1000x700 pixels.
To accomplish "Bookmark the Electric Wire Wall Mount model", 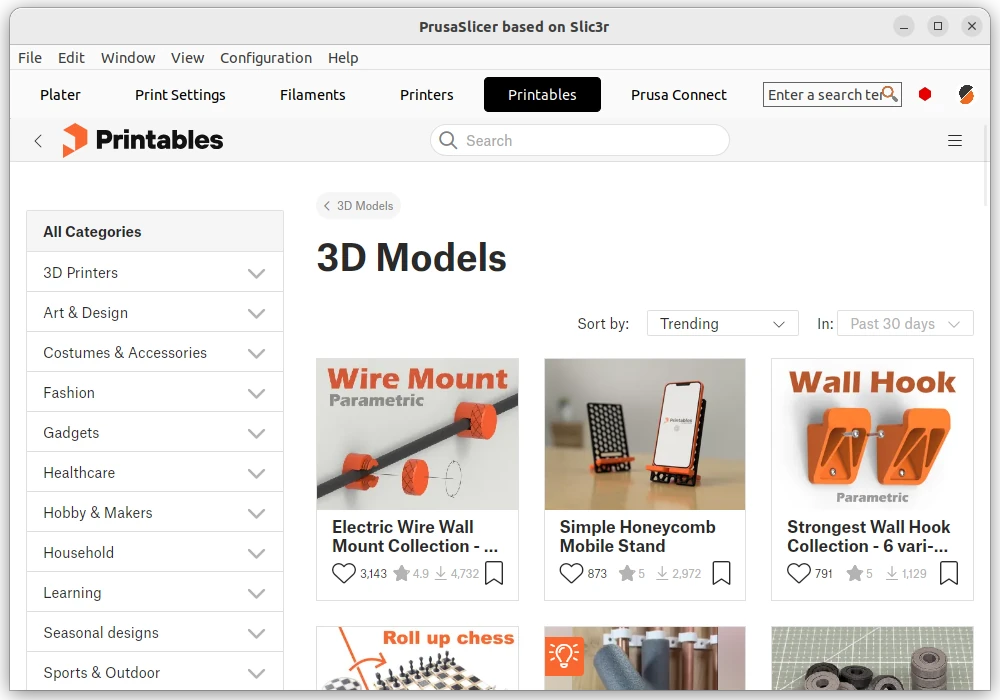I will [x=494, y=573].
